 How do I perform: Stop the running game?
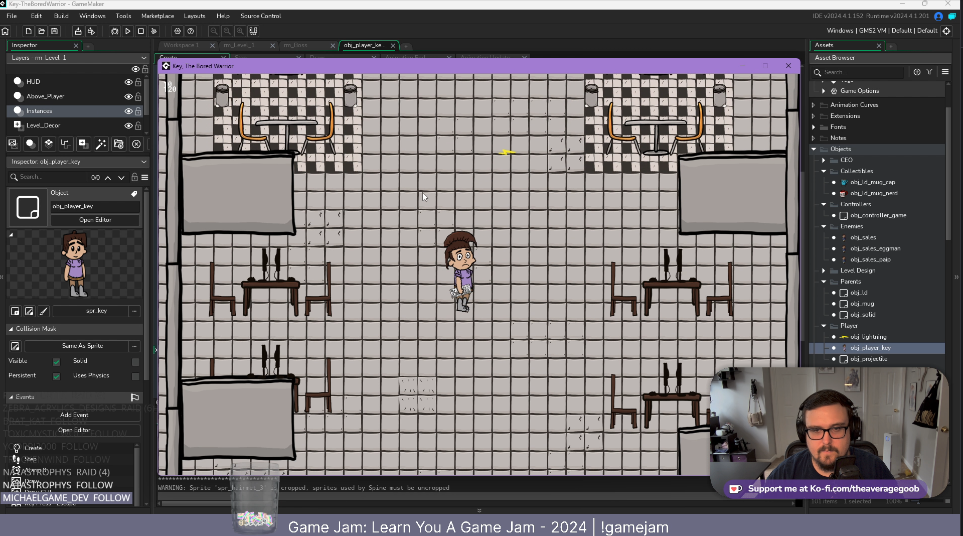tap(141, 31)
